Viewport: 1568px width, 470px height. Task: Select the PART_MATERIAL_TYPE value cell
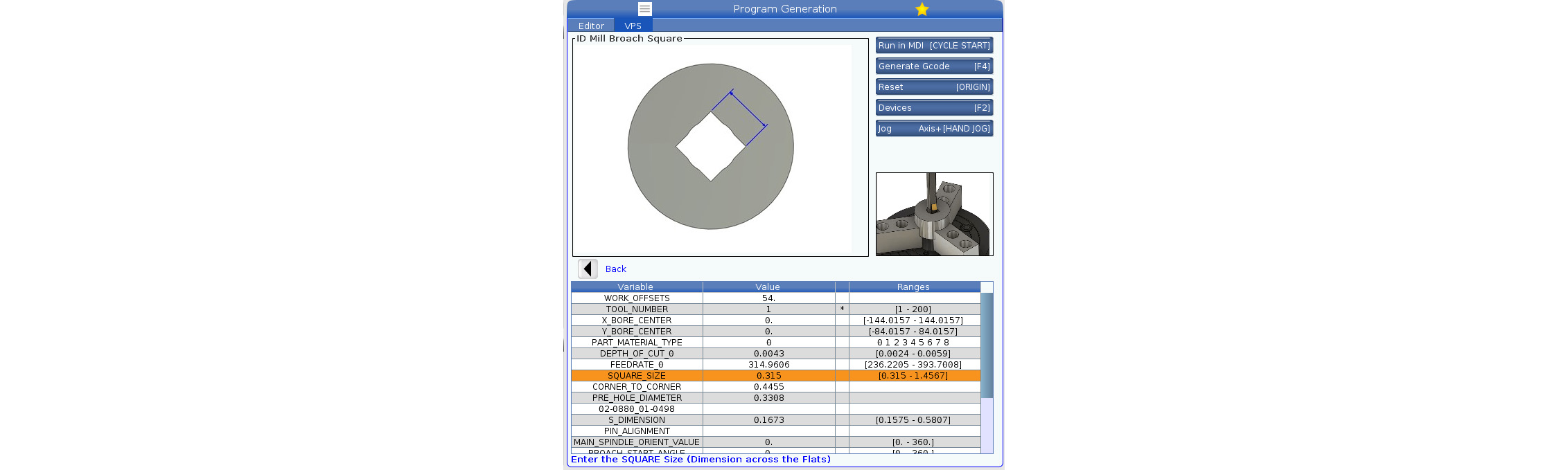(768, 343)
